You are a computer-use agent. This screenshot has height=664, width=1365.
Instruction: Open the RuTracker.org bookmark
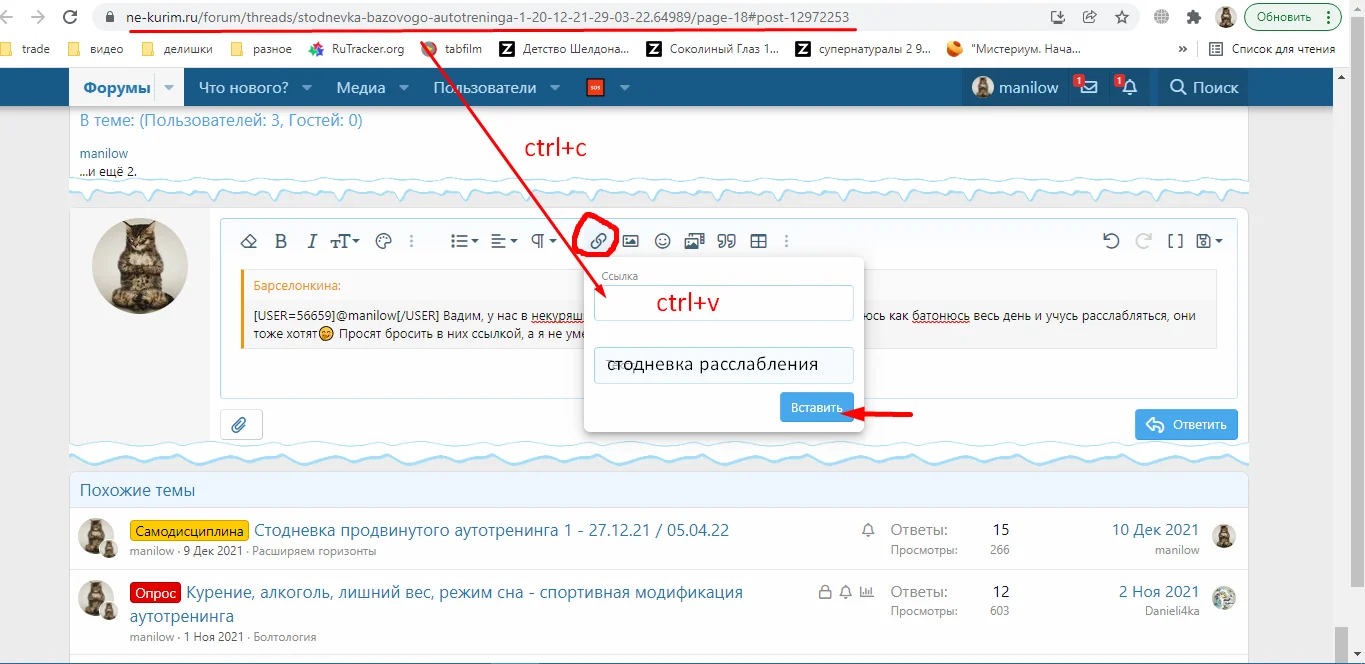357,48
